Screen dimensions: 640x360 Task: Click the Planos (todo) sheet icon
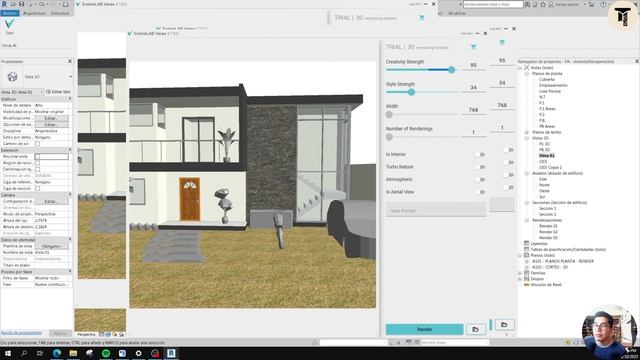pos(527,255)
